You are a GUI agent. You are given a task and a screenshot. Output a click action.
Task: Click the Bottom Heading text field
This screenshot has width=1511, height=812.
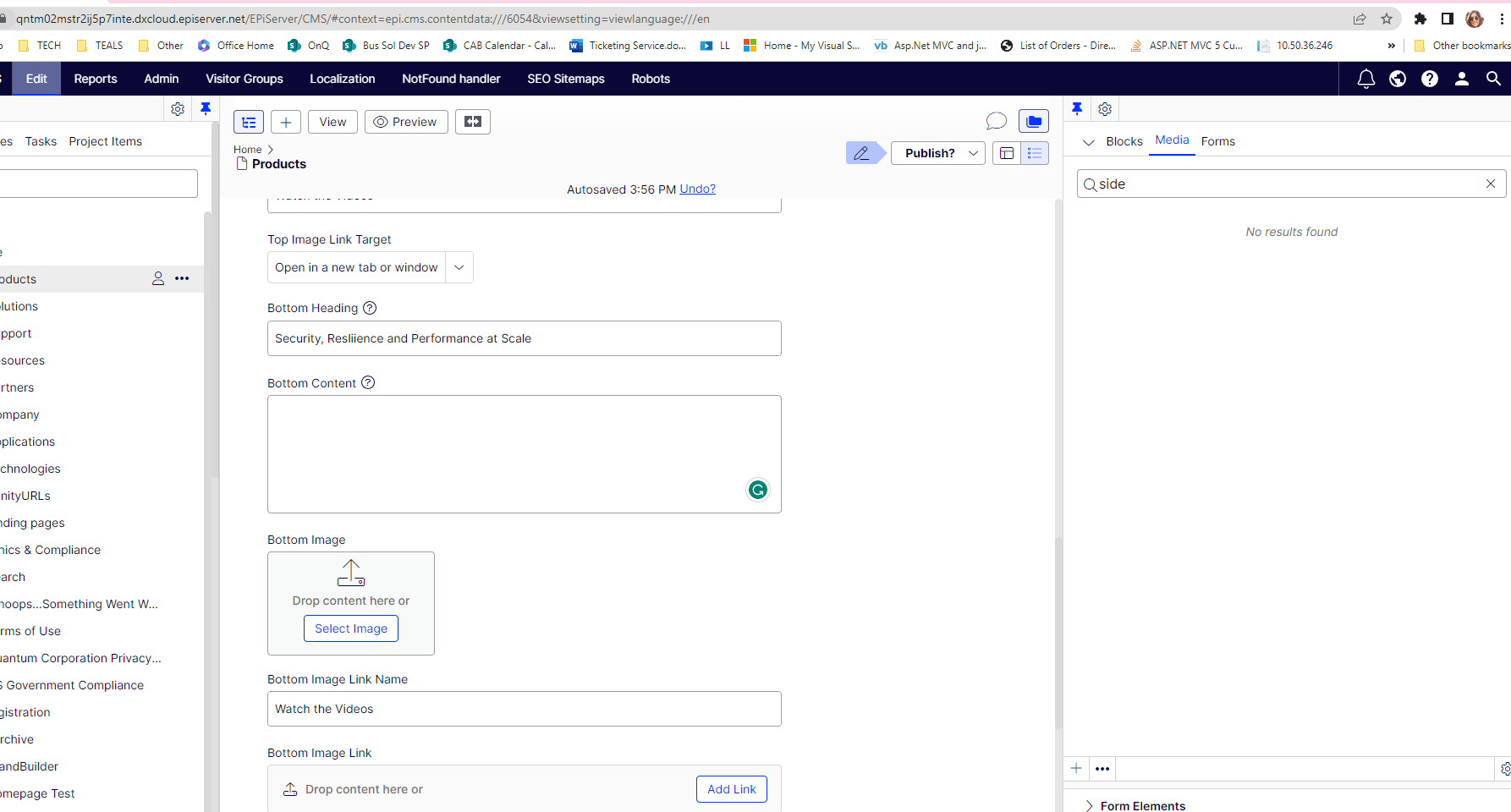(524, 338)
